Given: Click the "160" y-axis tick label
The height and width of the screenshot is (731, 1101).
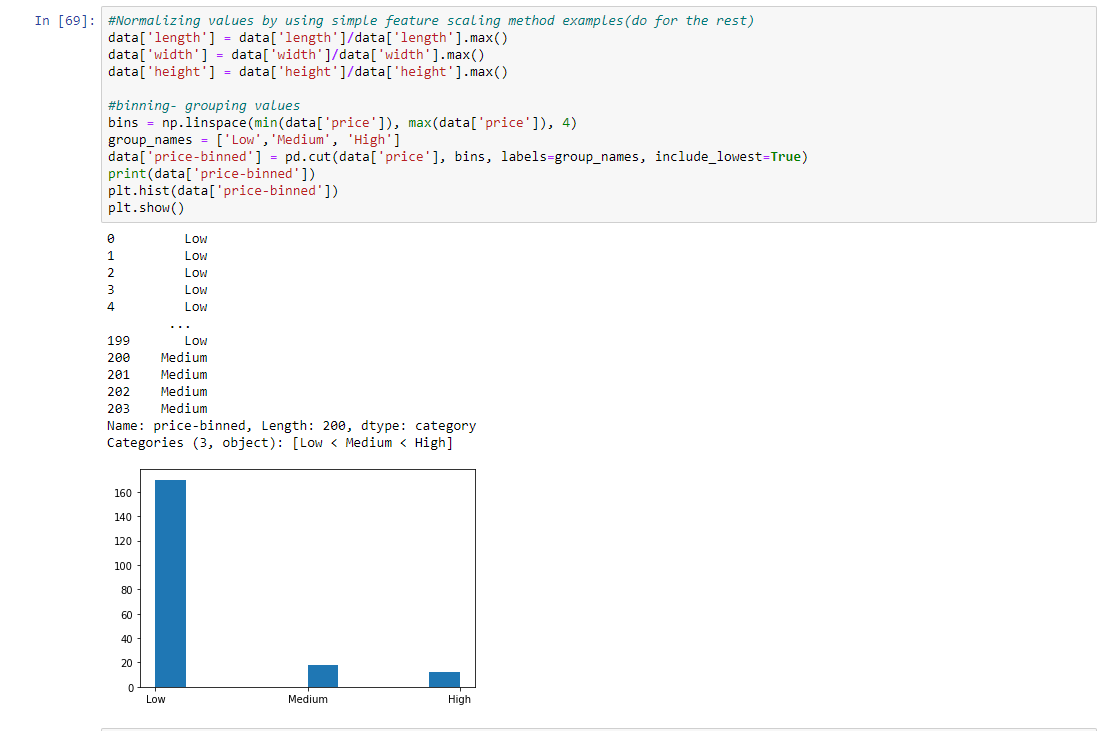Looking at the screenshot, I should coord(126,491).
